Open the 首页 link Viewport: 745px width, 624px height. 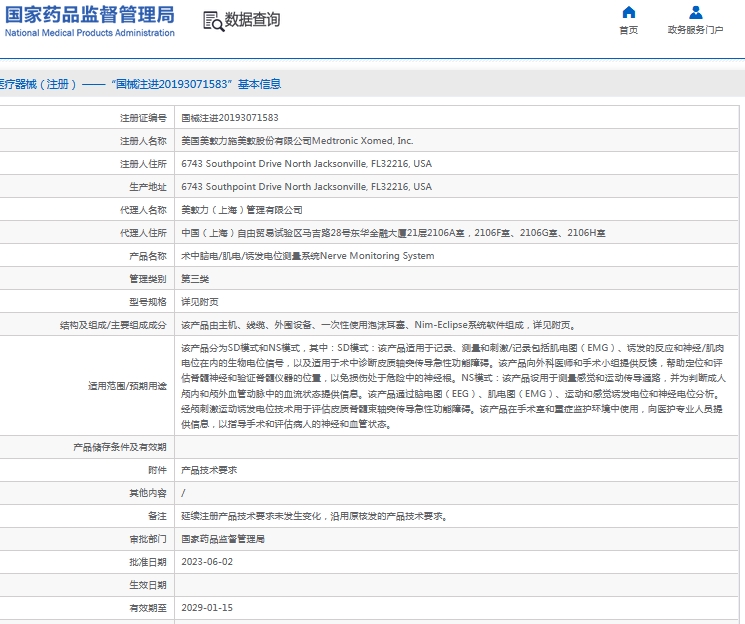629,30
